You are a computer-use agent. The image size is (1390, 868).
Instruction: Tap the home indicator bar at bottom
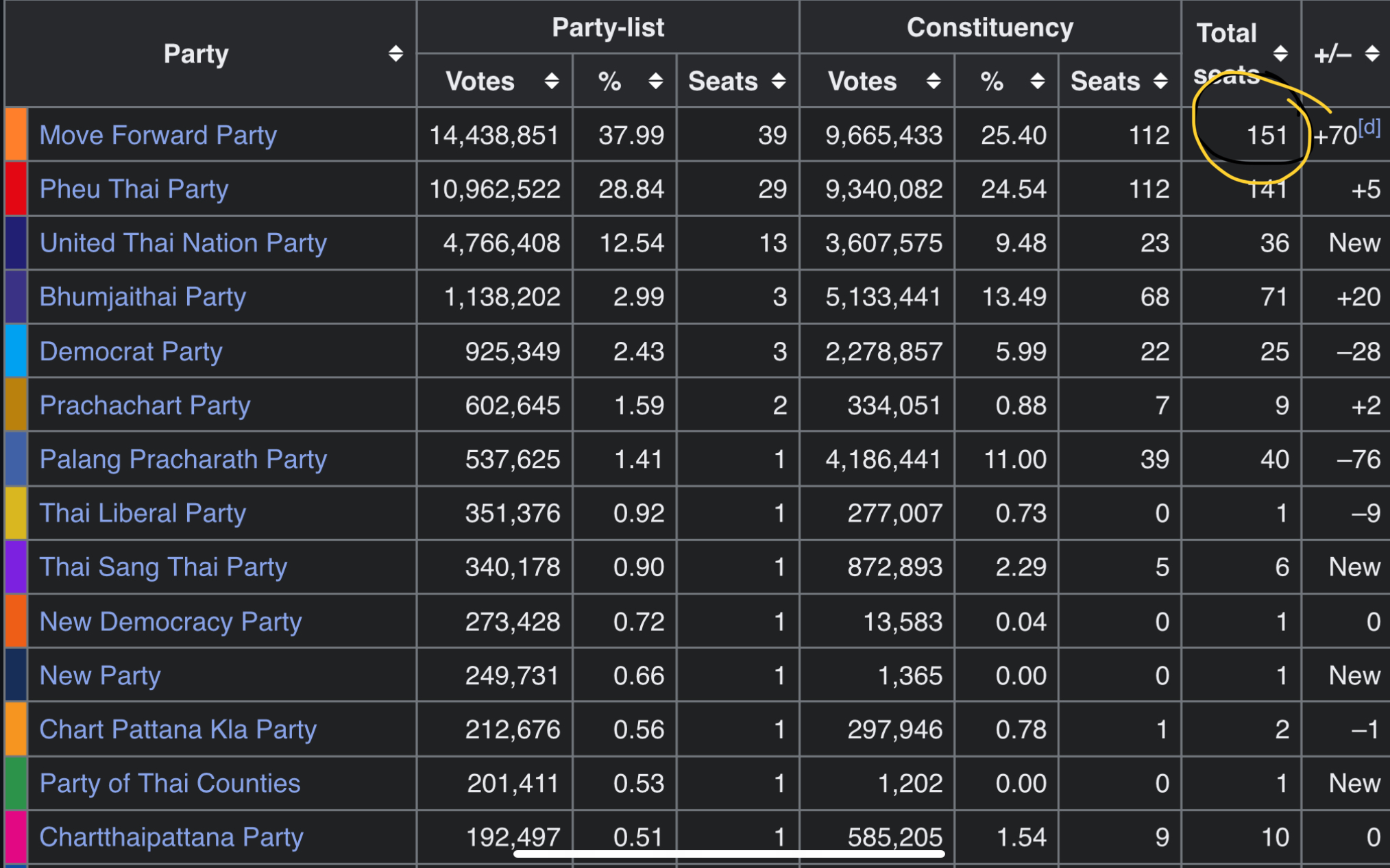click(729, 854)
